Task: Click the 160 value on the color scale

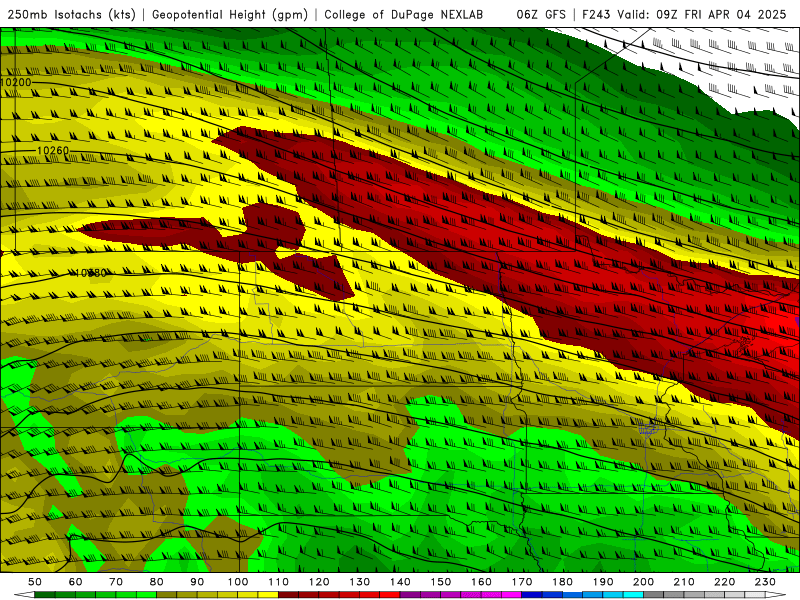Action: 481,582
